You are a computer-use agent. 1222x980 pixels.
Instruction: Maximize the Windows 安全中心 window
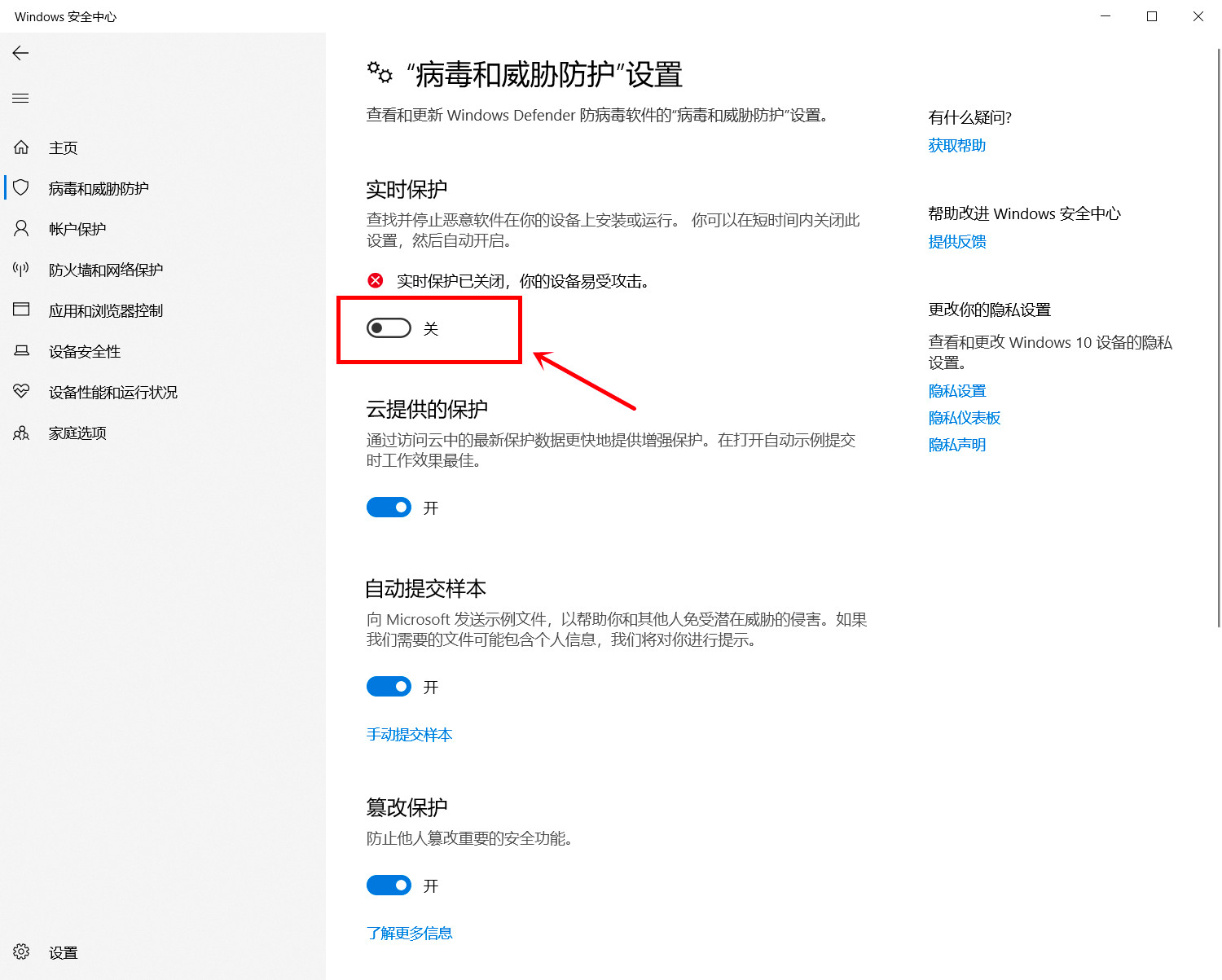(1152, 16)
